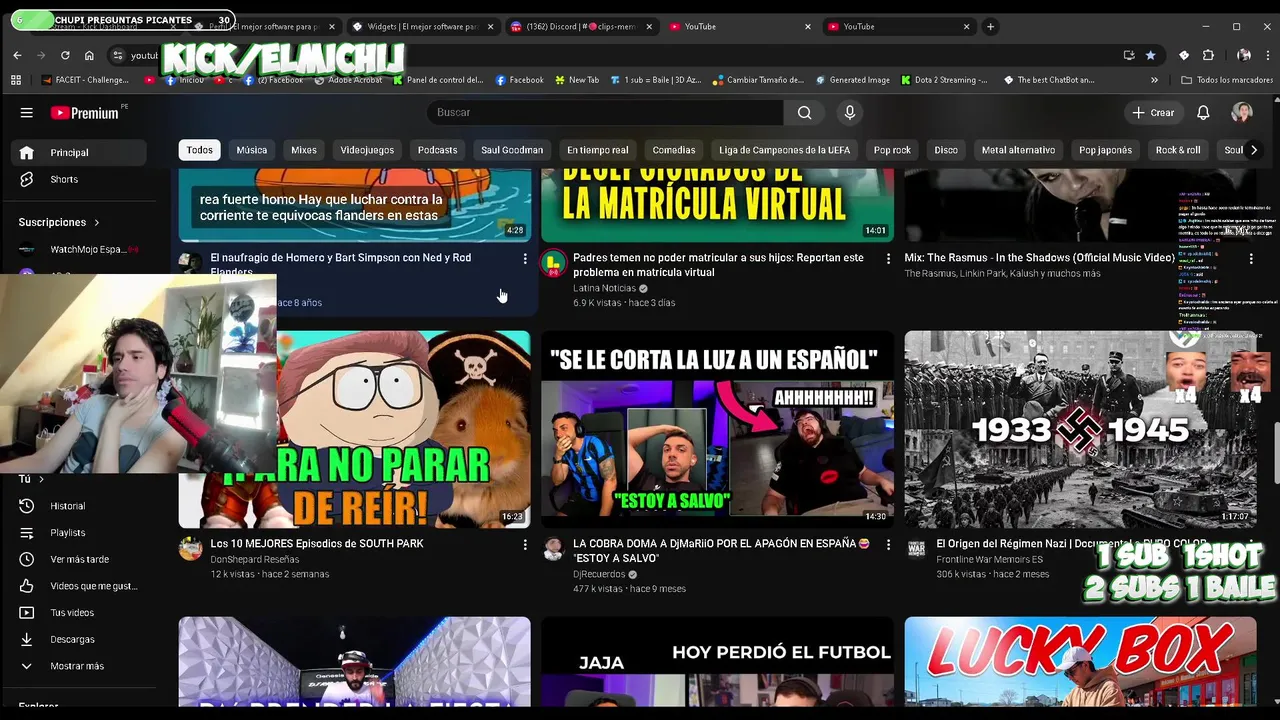
Task: Go to Principal home in sidebar
Action: coord(79,152)
